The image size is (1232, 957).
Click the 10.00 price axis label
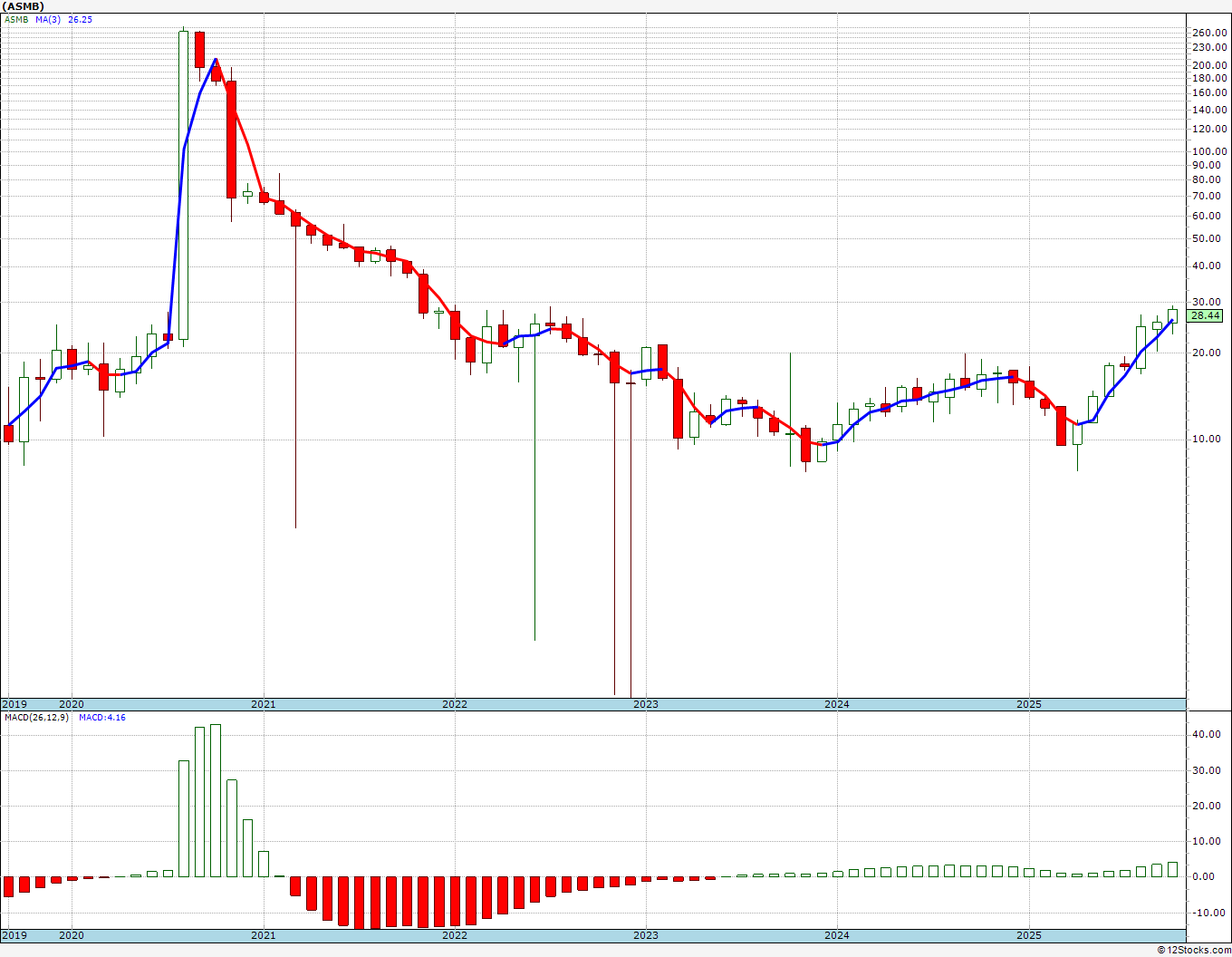coord(1206,439)
